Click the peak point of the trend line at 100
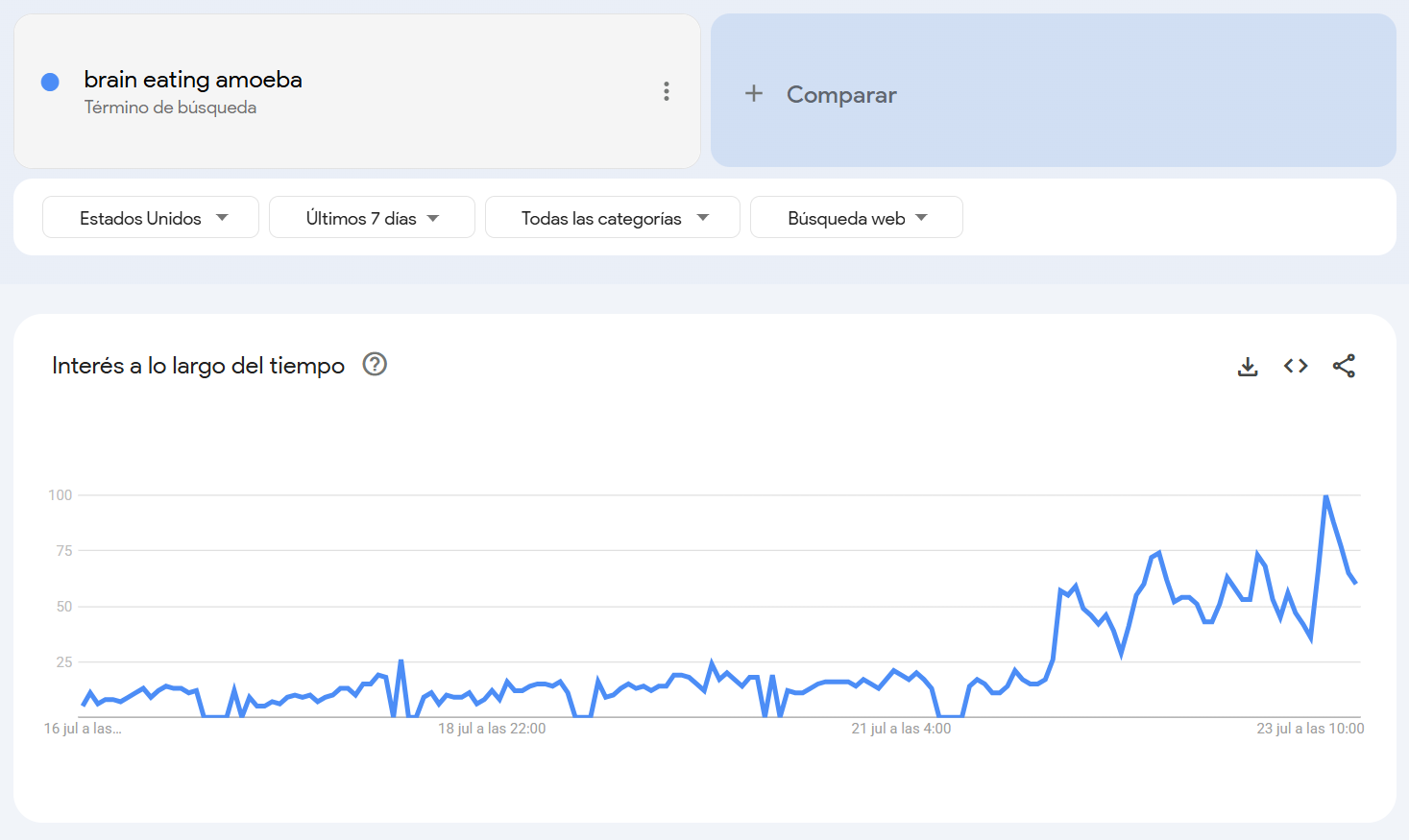The width and height of the screenshot is (1409, 840). click(1325, 495)
